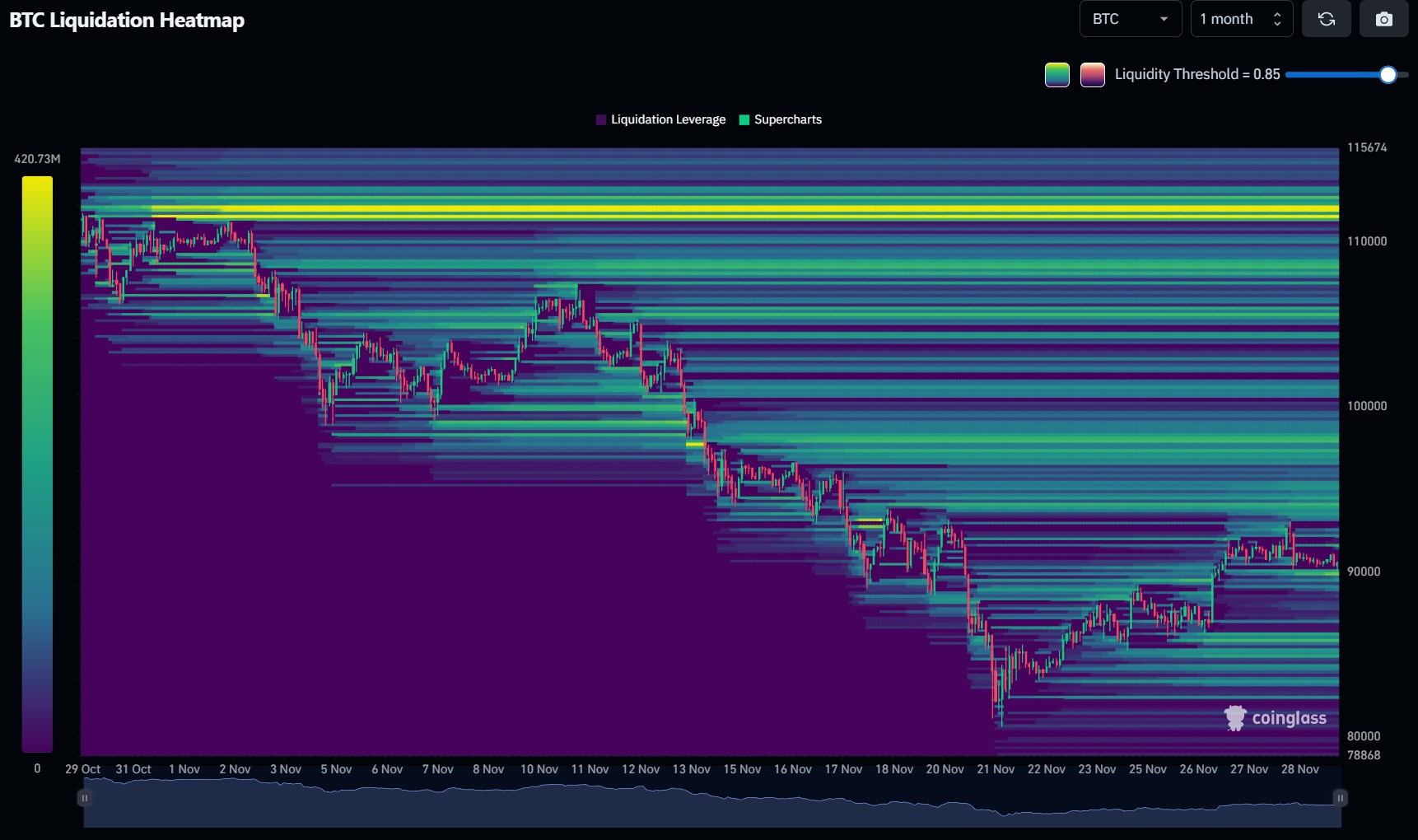Screen dimensions: 1418x840
Task: Click the purple Liquidation Leverage legend square
Action: coord(601,120)
